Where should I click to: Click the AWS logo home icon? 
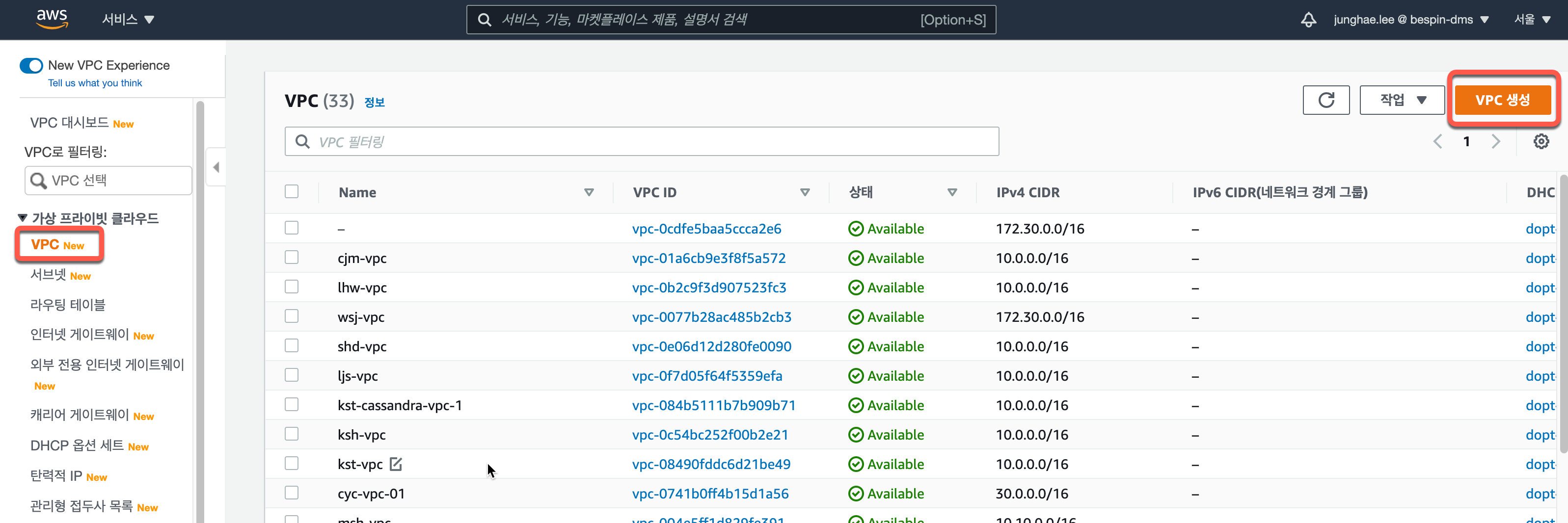[52, 19]
